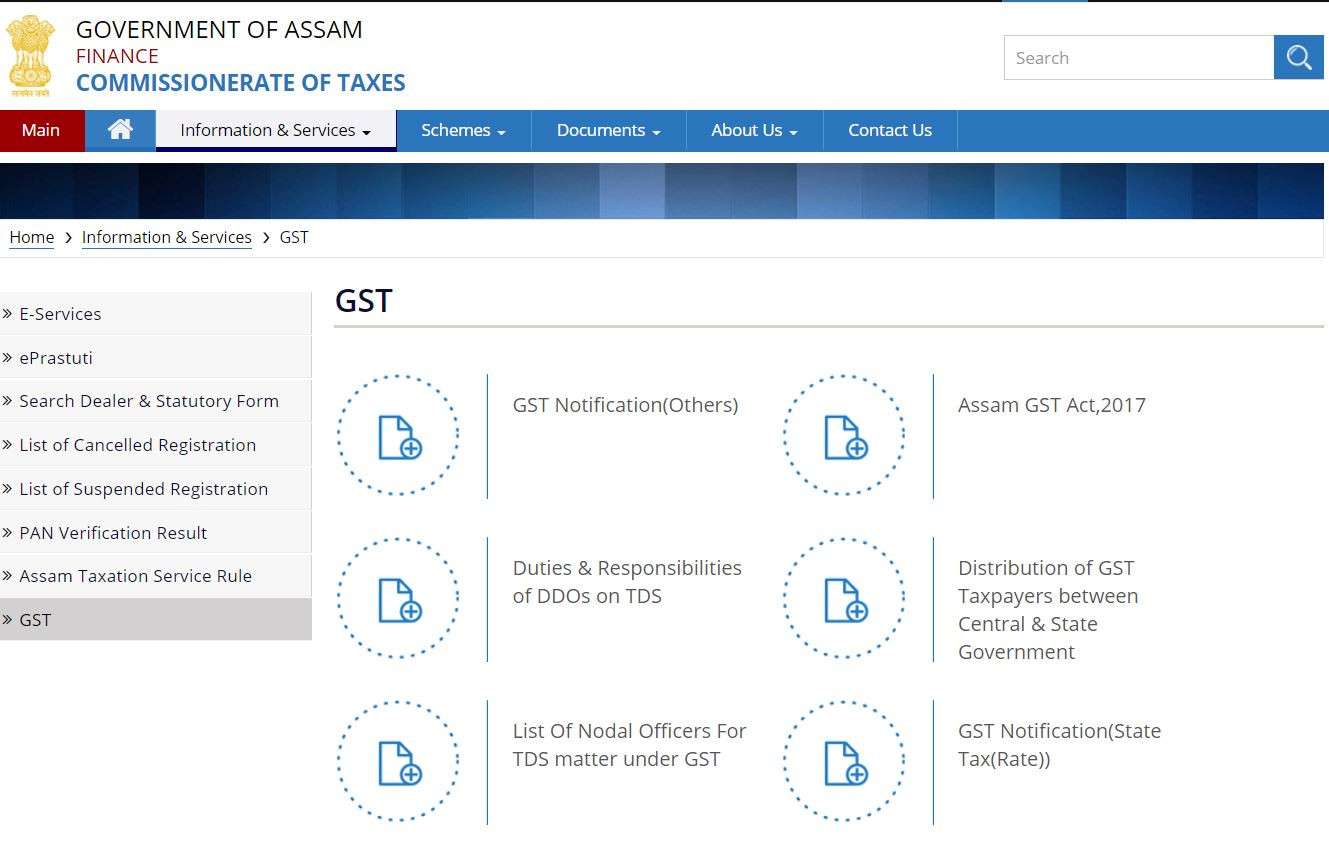Click the Home breadcrumb link
The height and width of the screenshot is (847, 1329).
32,237
